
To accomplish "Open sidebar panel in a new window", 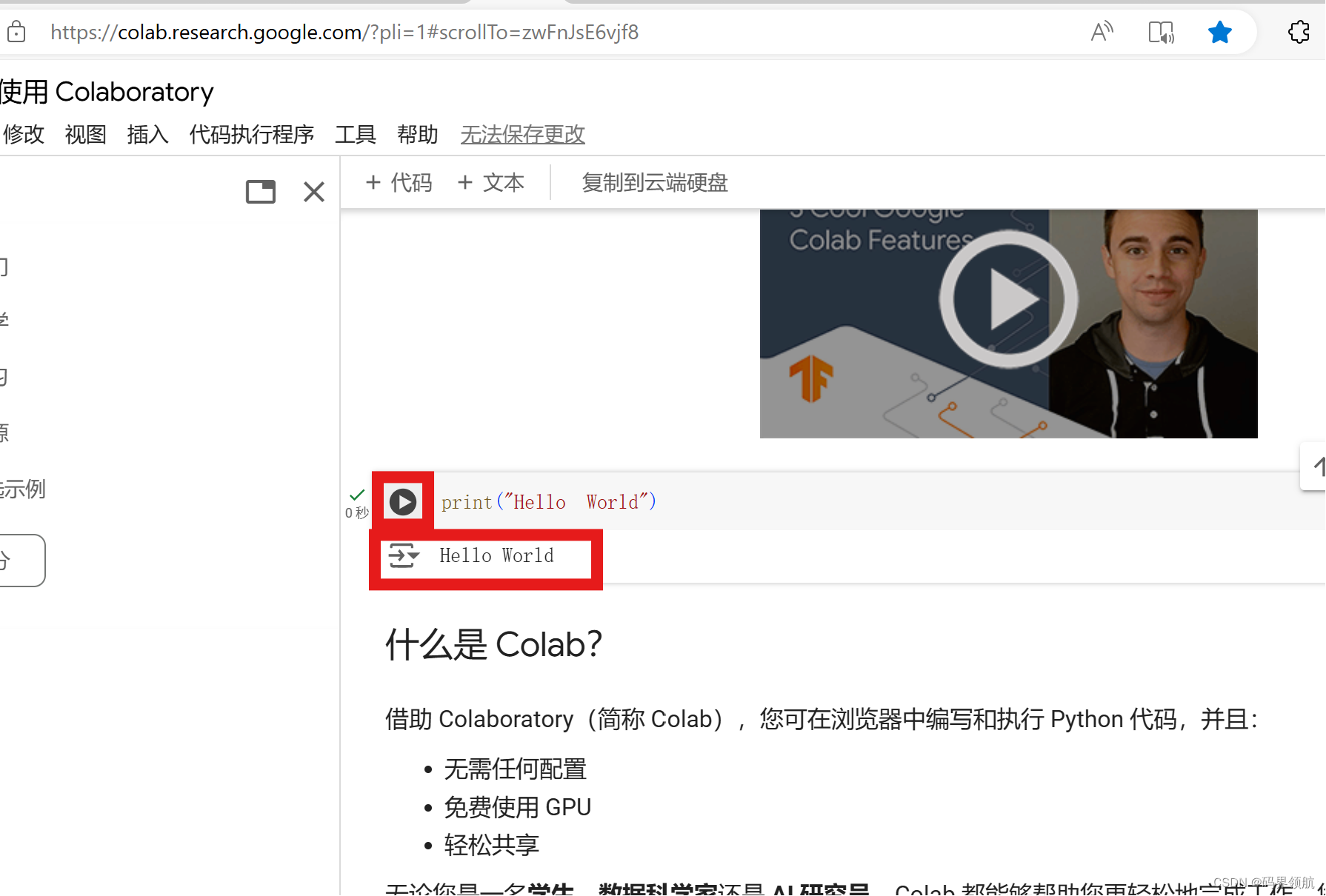I will point(261,192).
